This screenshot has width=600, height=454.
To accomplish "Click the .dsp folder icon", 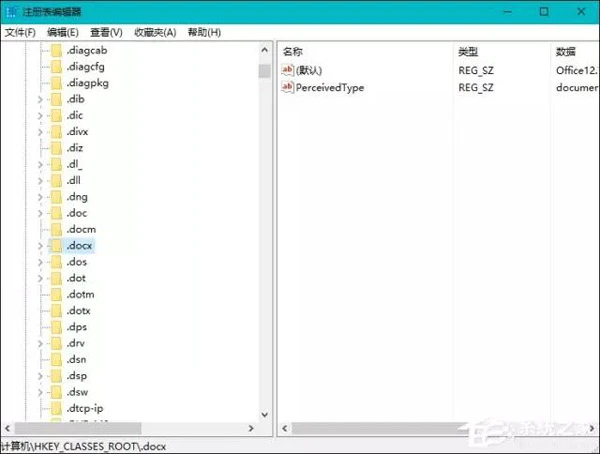I will [x=56, y=376].
